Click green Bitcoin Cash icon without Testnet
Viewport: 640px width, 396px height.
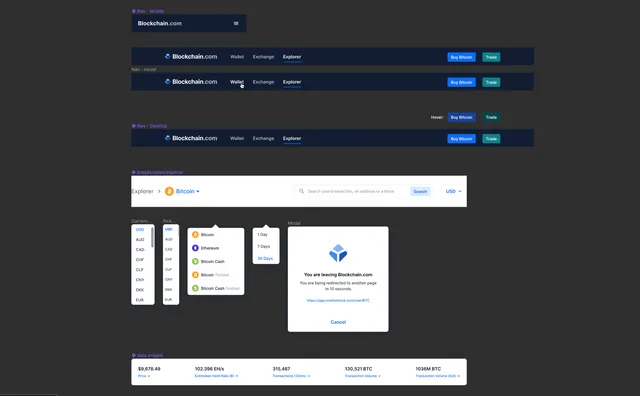coord(195,261)
